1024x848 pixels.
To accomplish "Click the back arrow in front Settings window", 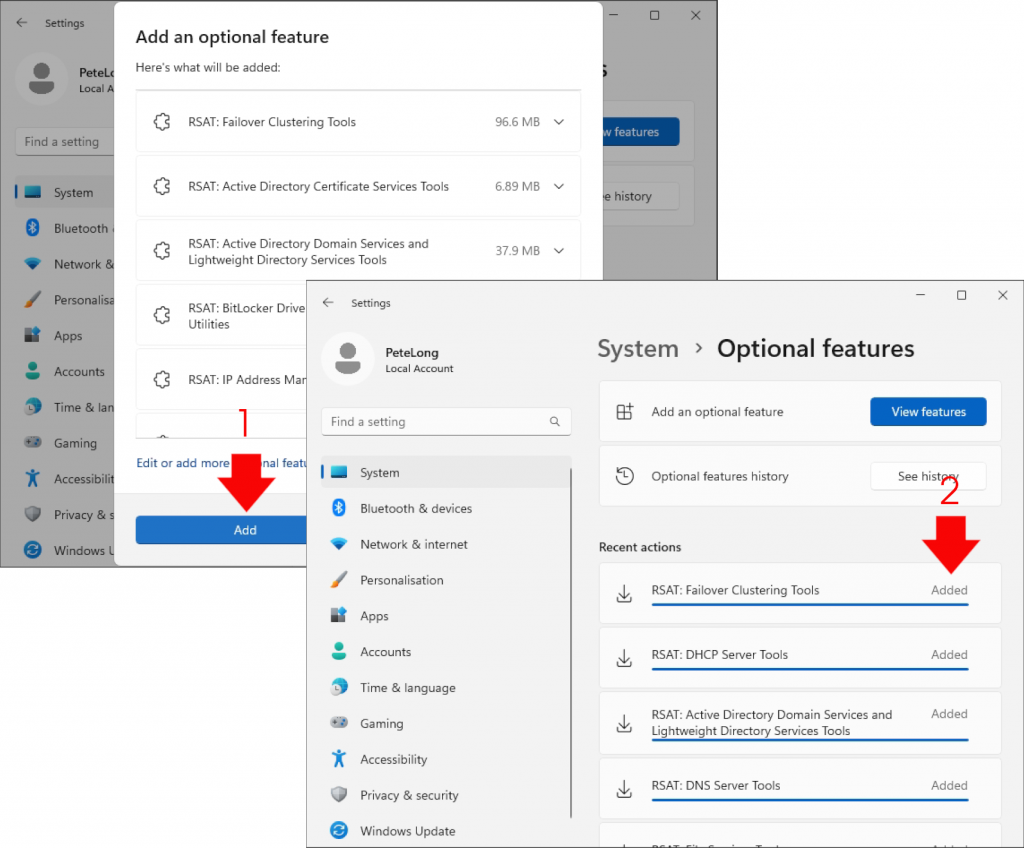I will coord(328,303).
